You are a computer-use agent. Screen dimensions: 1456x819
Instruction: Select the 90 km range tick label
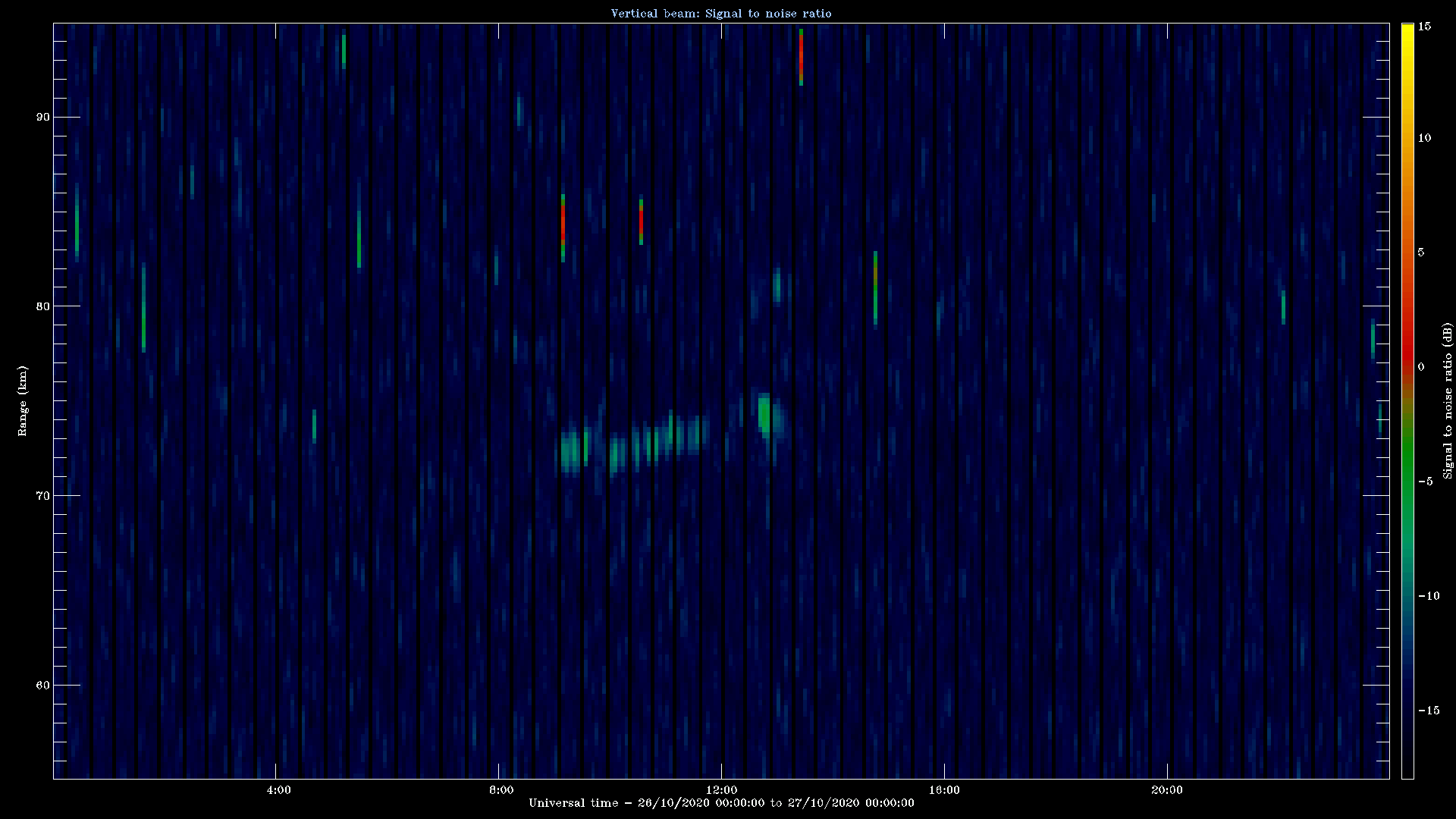point(42,117)
